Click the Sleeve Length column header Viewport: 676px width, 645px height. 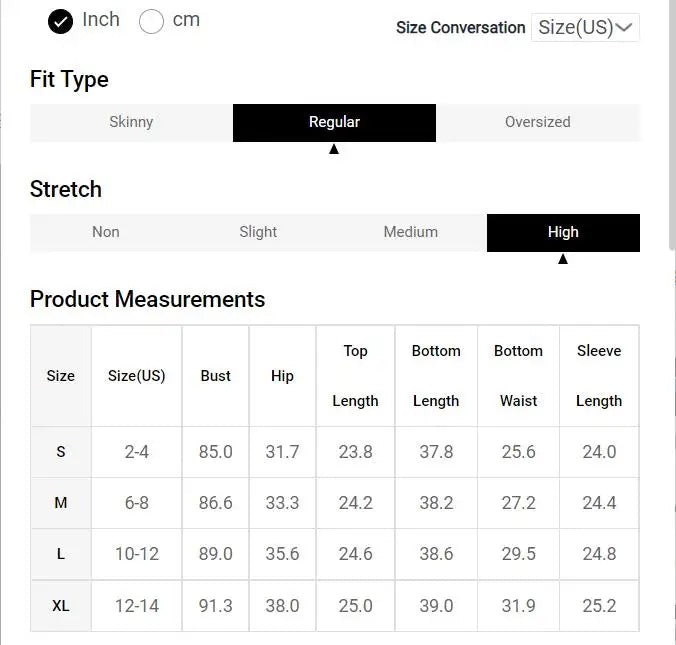coord(599,376)
